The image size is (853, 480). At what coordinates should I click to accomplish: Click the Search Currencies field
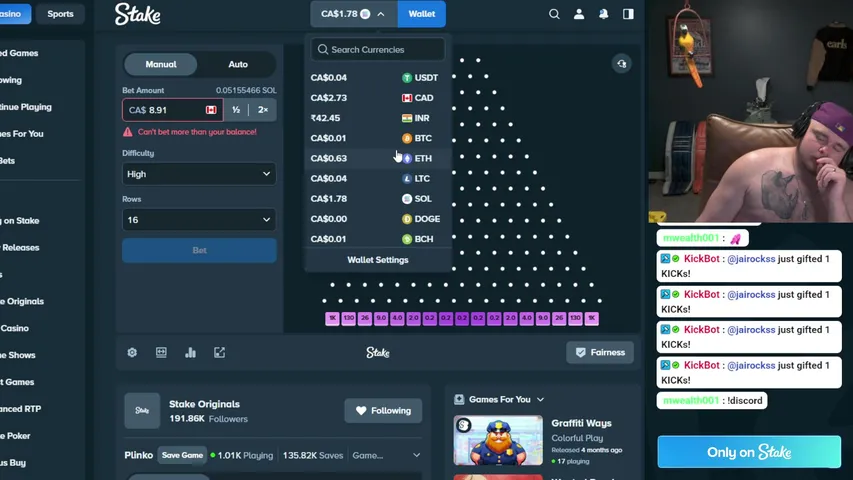tap(378, 50)
